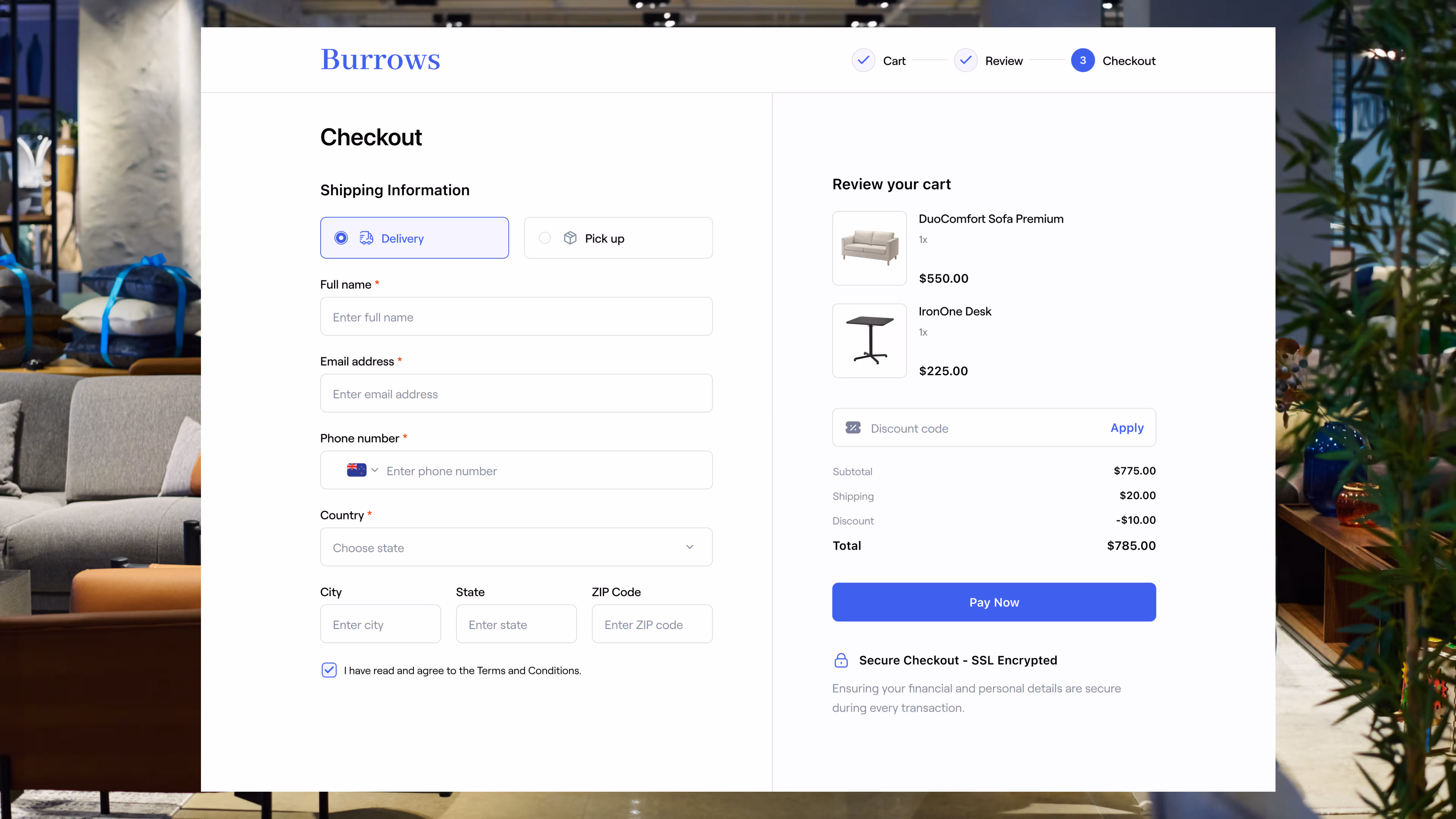Select the Delivery radio button
1456x819 pixels.
click(x=341, y=238)
